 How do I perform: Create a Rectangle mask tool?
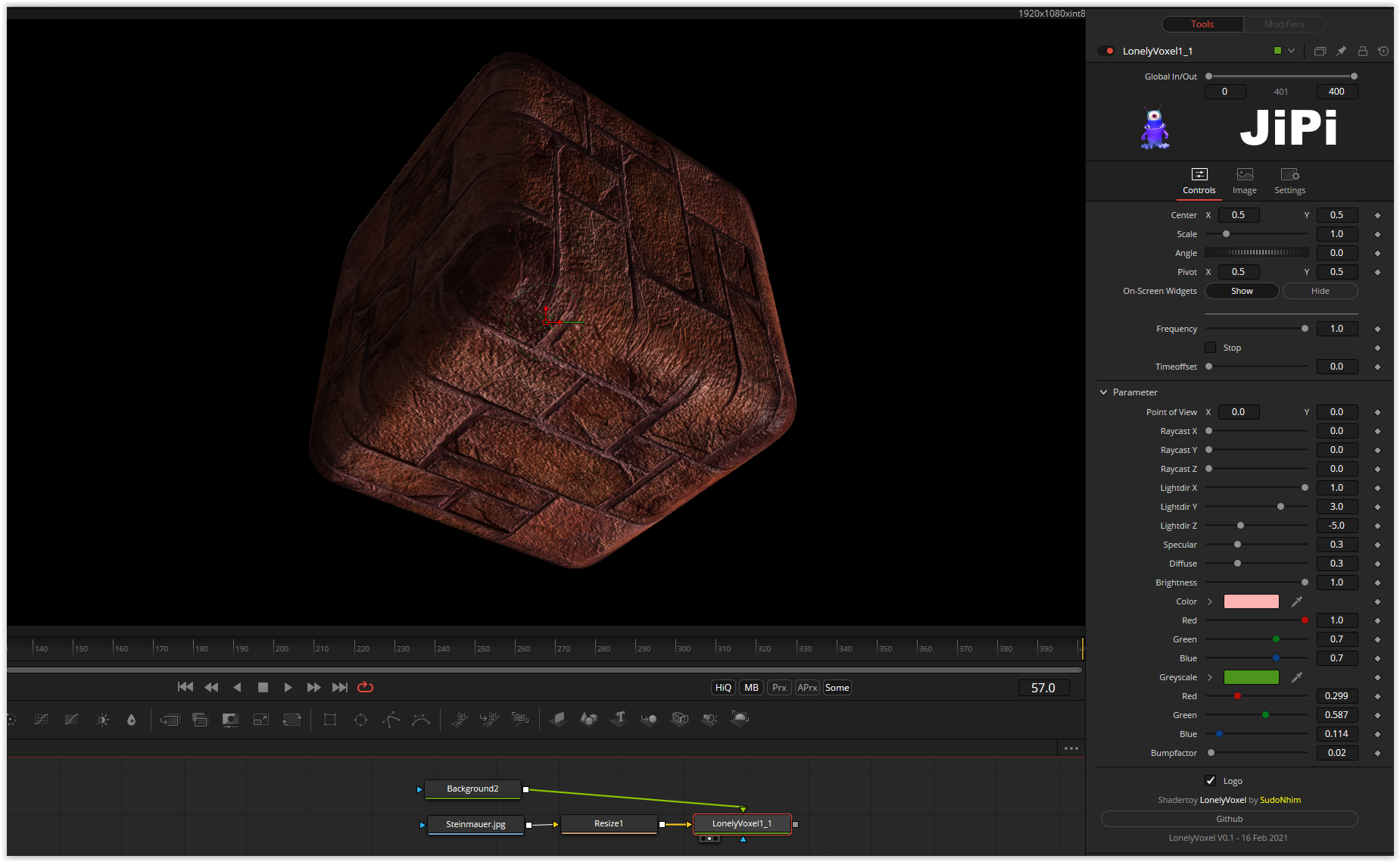(x=330, y=720)
